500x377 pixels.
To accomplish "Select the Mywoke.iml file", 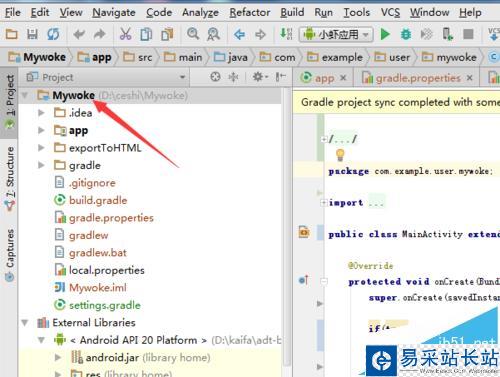I will pyautogui.click(x=90, y=288).
